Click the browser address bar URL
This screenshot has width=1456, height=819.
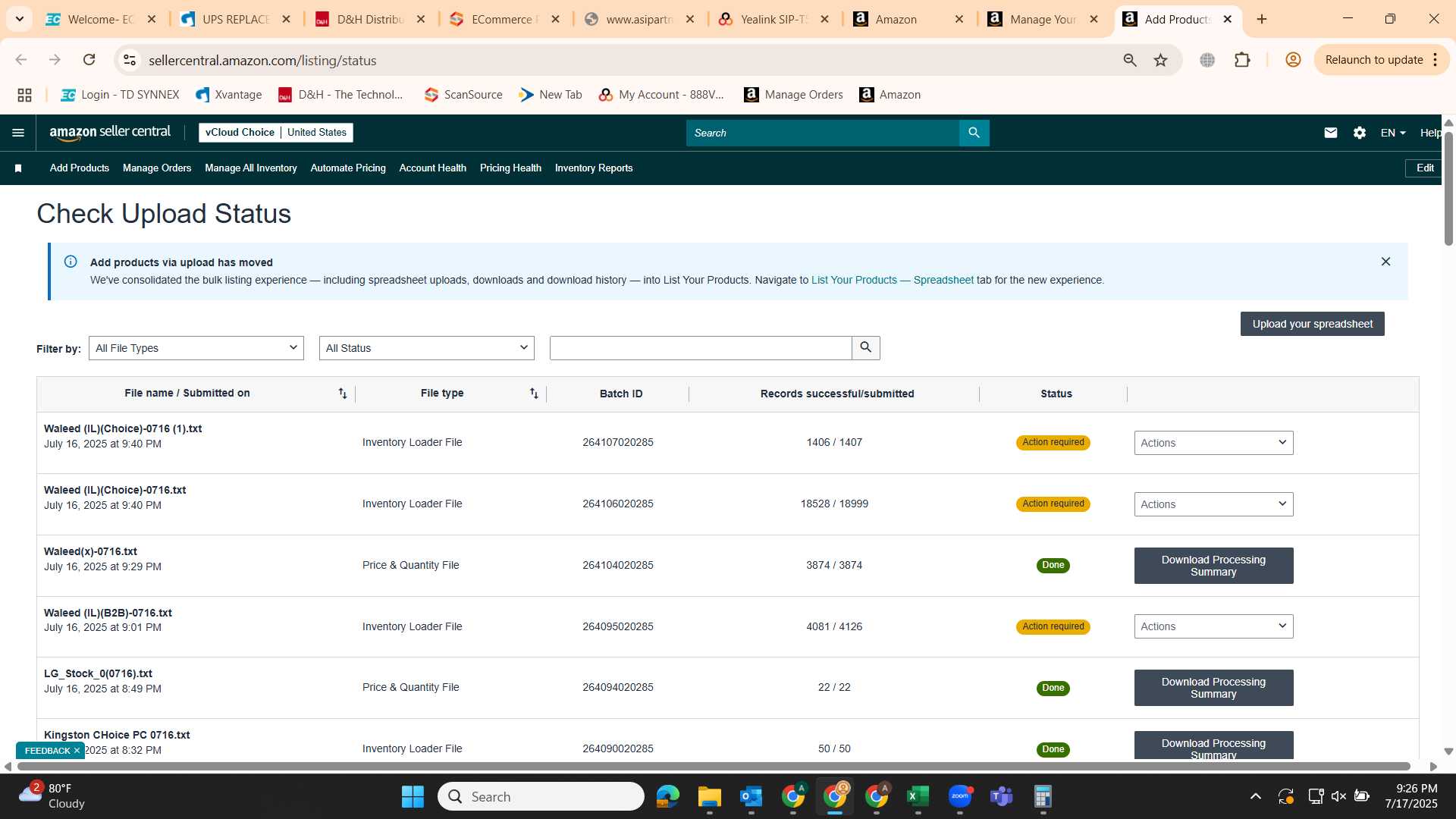262,60
